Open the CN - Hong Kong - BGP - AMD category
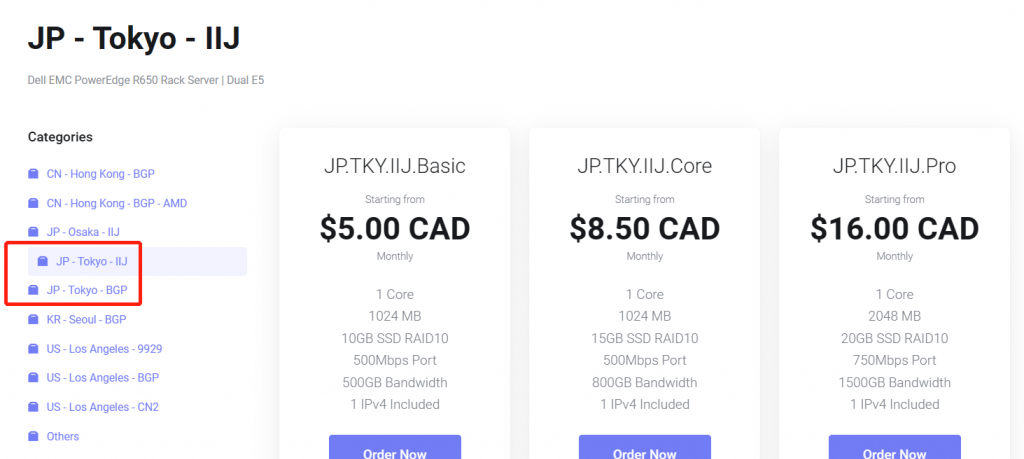1024x459 pixels. [x=117, y=203]
